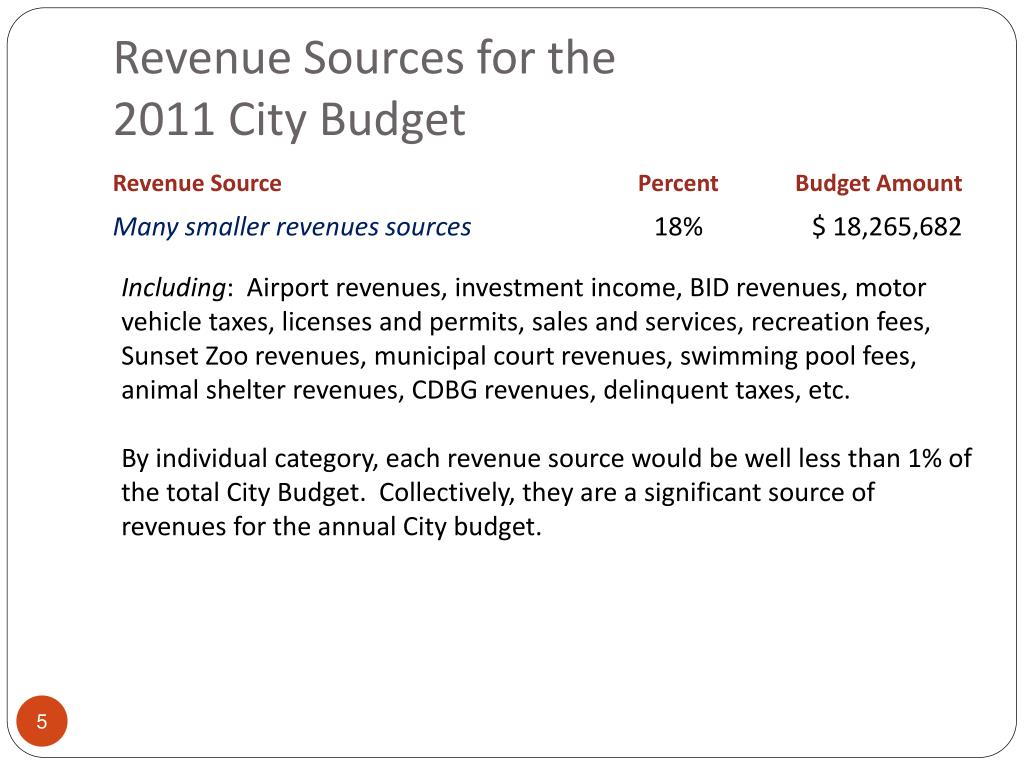This screenshot has width=1024, height=768.
Task: Click the line starting 'Sunset Zoo revenues'
Action: coord(519,356)
